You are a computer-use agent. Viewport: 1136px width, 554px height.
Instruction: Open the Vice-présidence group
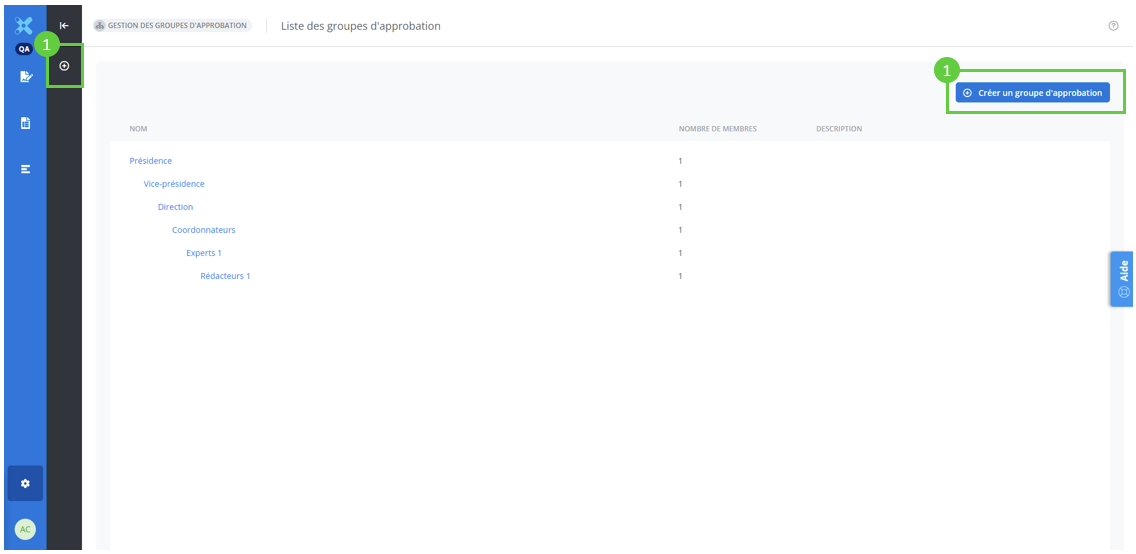[174, 184]
